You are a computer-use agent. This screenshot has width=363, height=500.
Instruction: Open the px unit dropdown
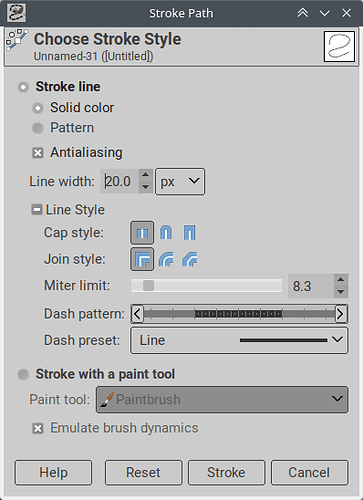tap(180, 181)
